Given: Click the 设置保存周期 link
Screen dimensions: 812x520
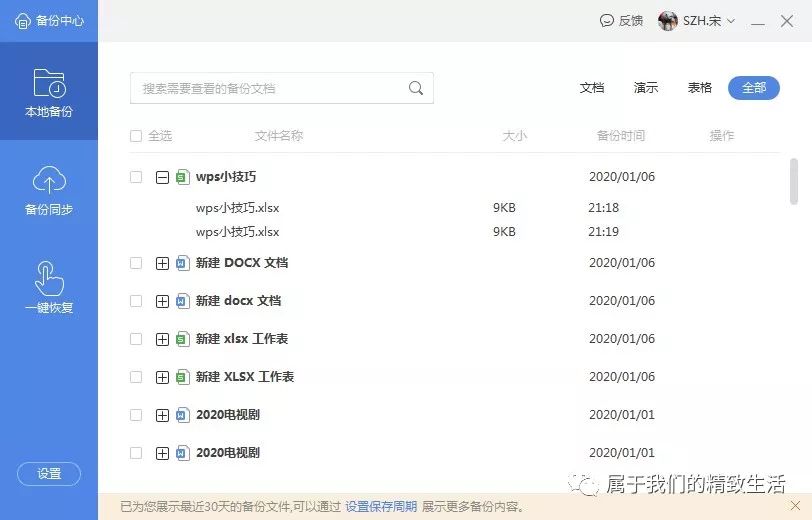Looking at the screenshot, I should coord(381,506).
